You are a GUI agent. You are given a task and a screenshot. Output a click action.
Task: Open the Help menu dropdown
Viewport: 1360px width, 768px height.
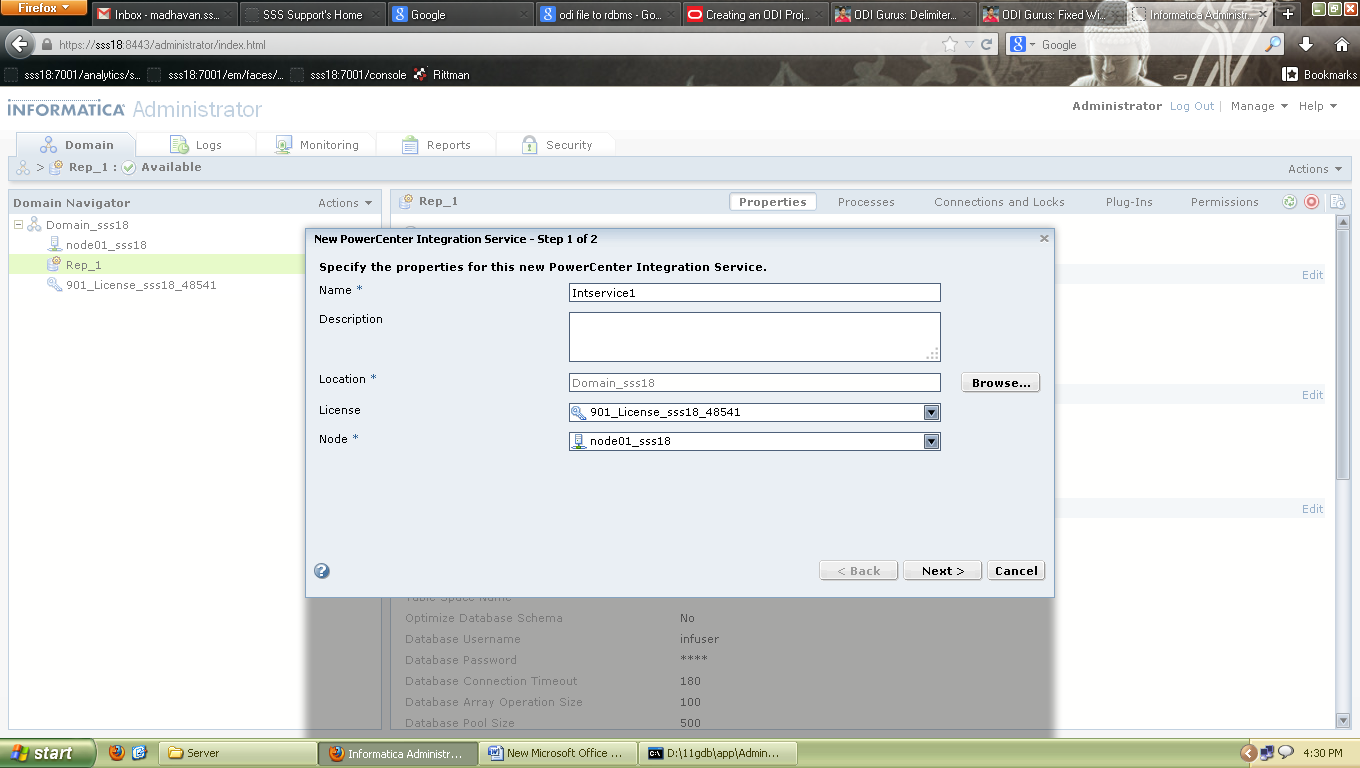pyautogui.click(x=1318, y=106)
